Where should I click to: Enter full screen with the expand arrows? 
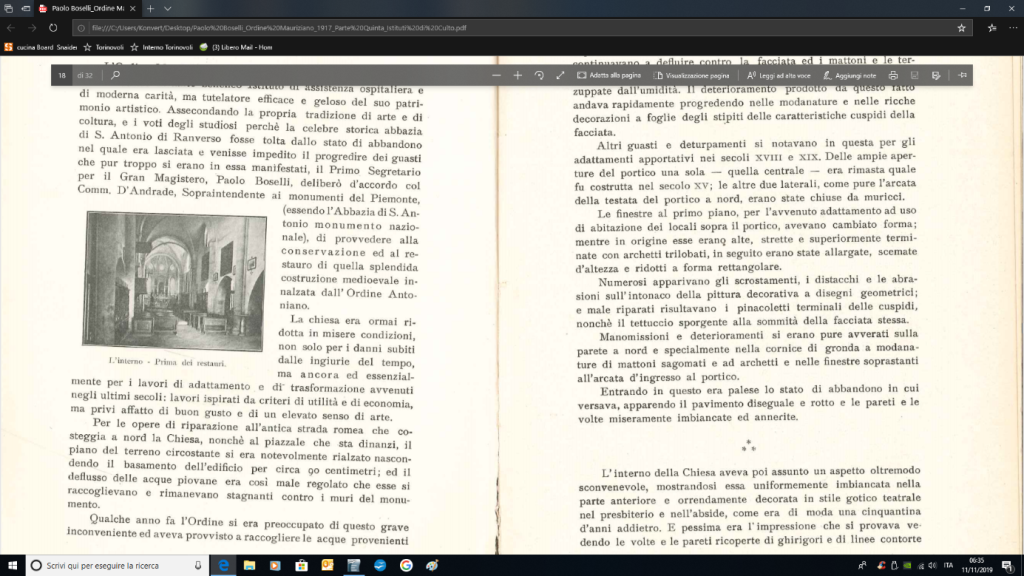click(x=560, y=75)
